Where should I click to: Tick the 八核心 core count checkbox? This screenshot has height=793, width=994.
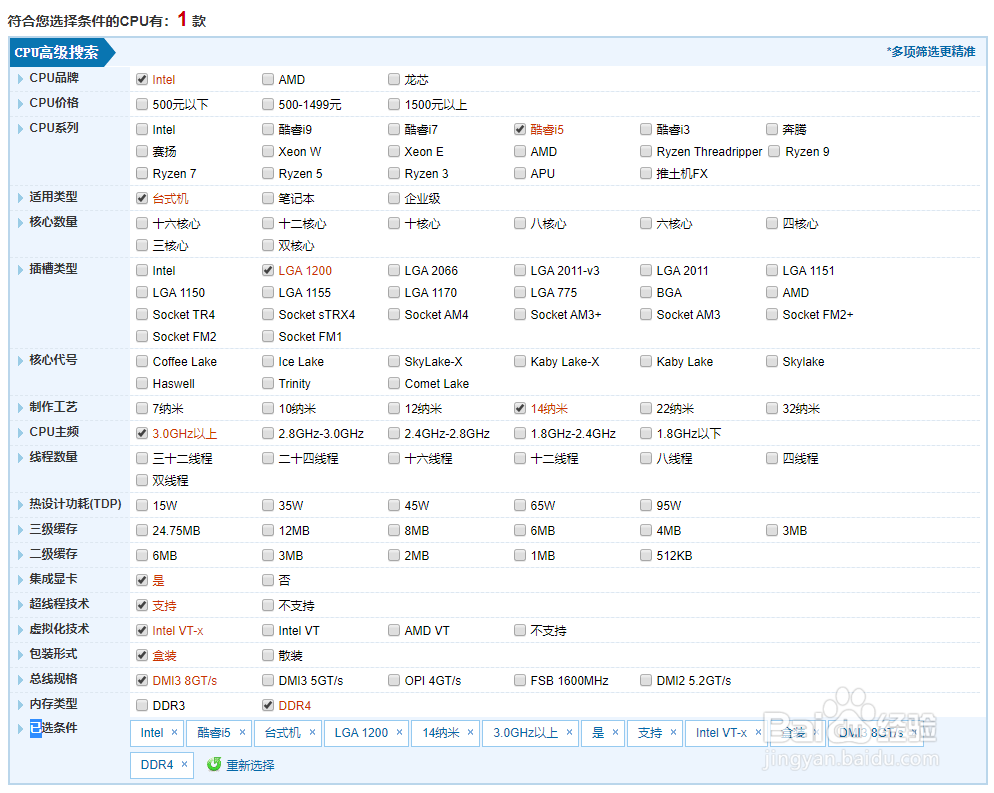pyautogui.click(x=520, y=223)
